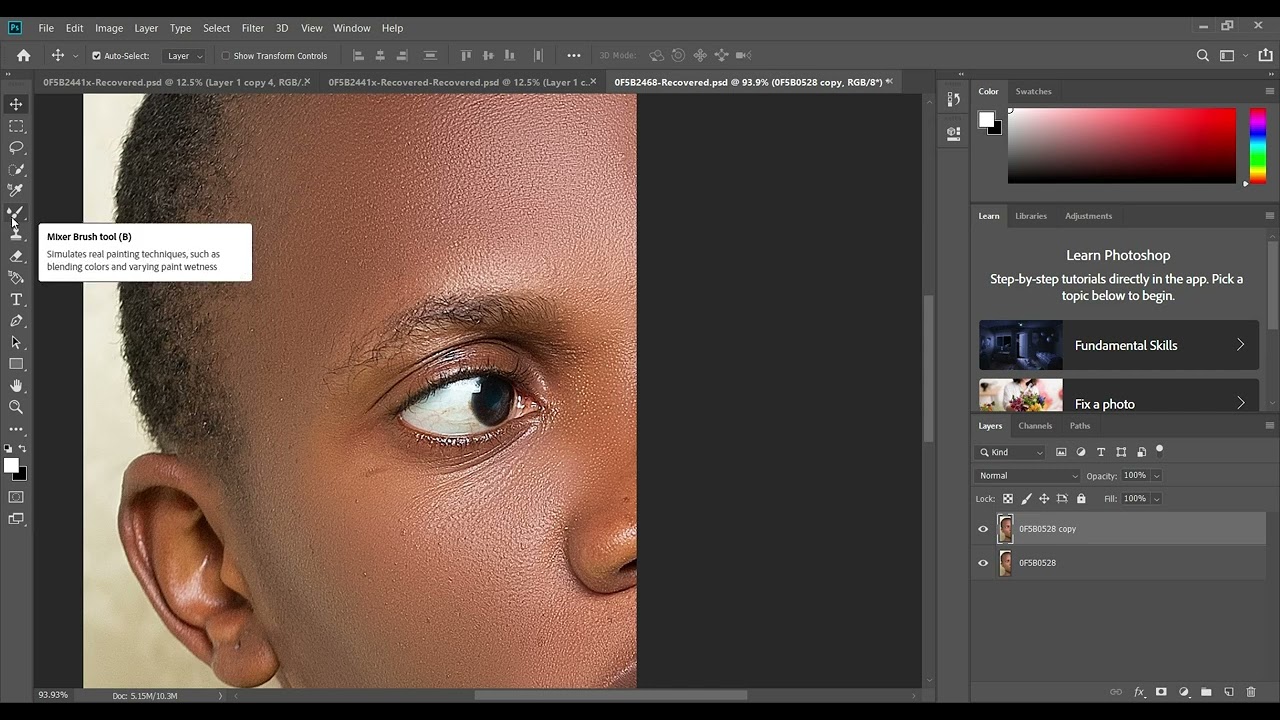The image size is (1280, 720).
Task: Hide the 0F5B0528 copy layer
Action: (983, 529)
